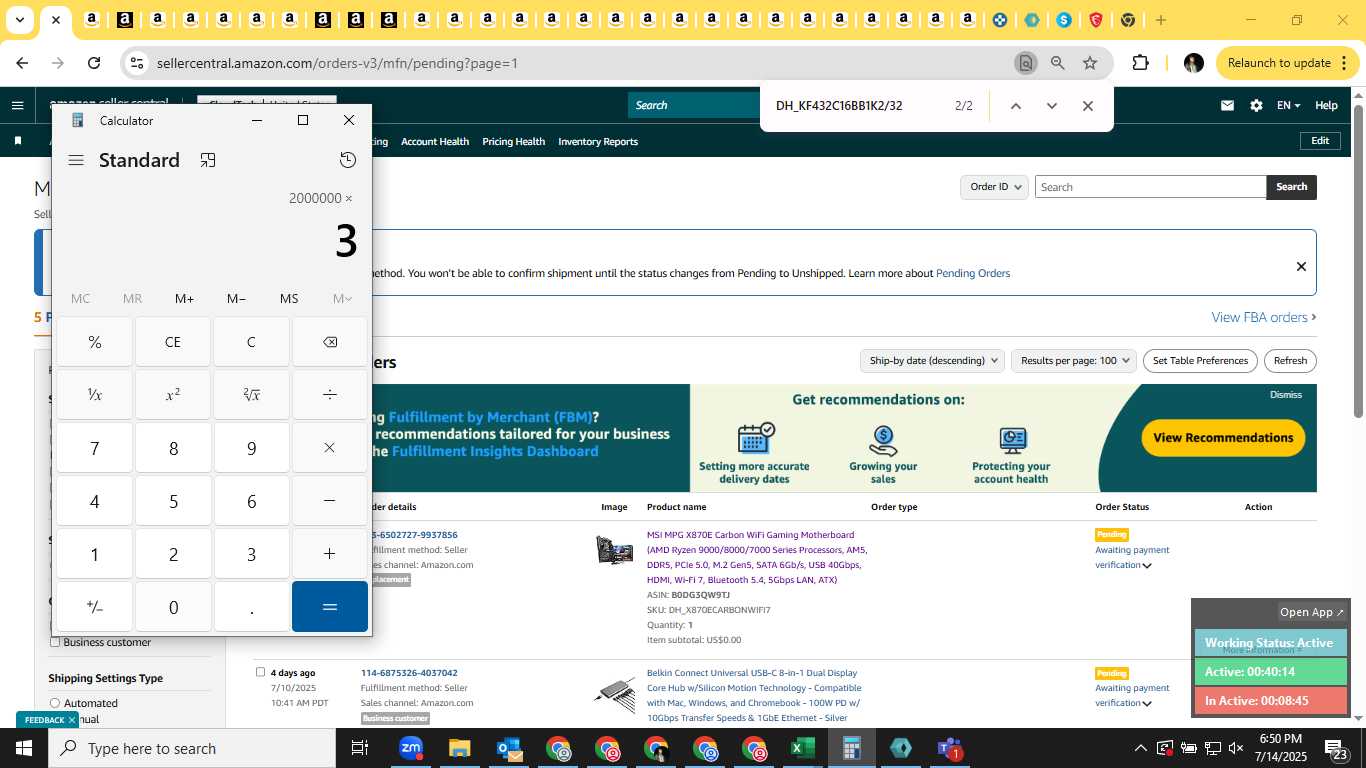Image resolution: width=1366 pixels, height=768 pixels.
Task: Click Calculator equals key
Action: (x=330, y=607)
